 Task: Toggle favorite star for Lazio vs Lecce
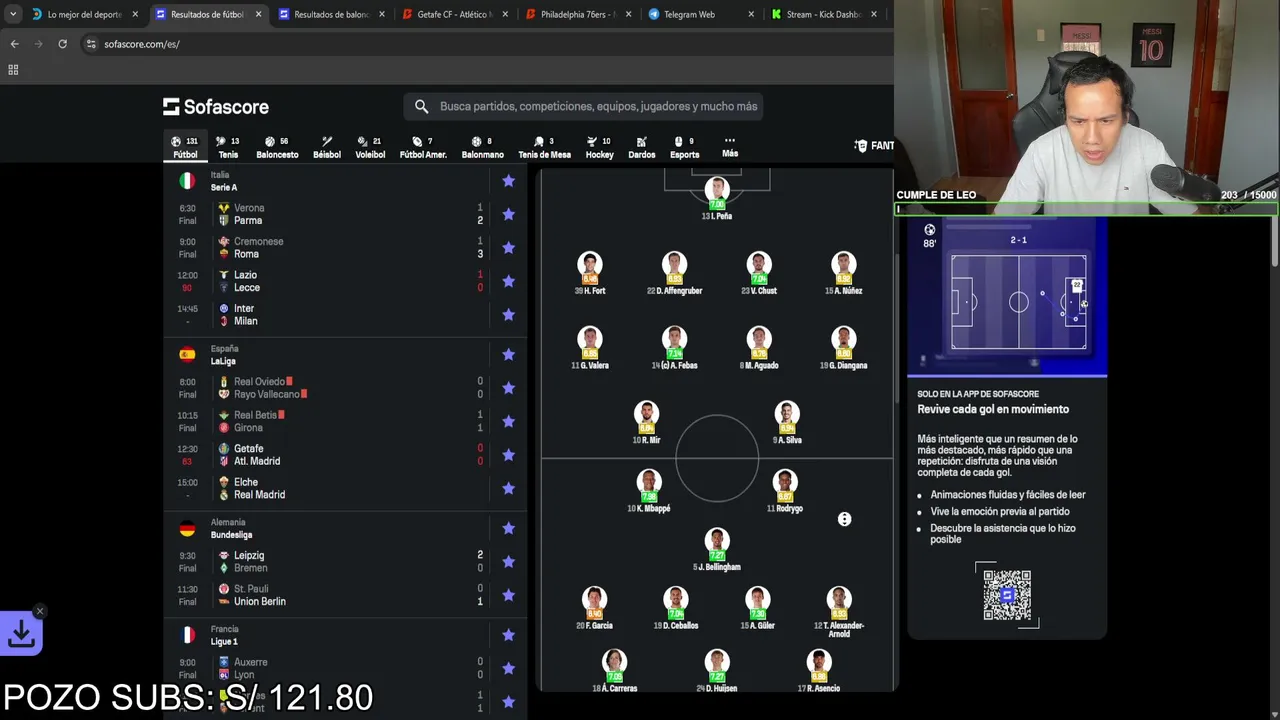[508, 281]
